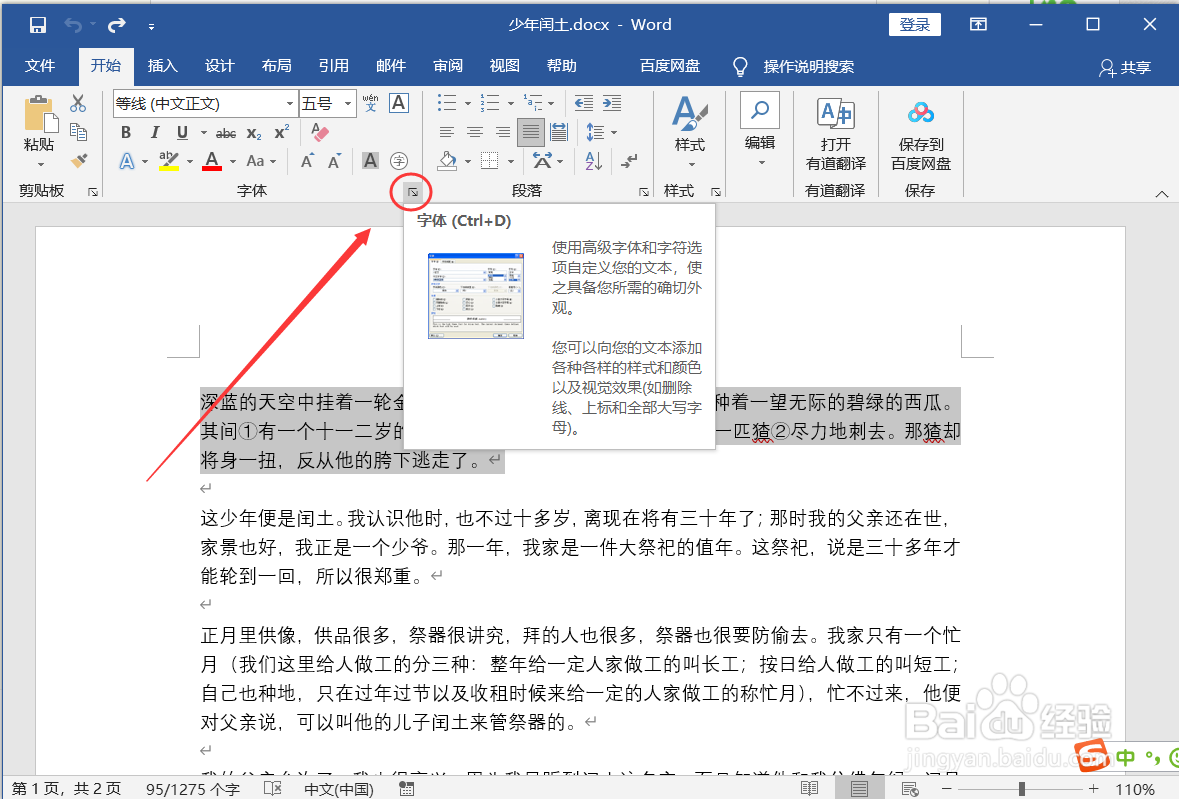Toggle bold formatting
Screen dimensions: 1179x799
125,131
